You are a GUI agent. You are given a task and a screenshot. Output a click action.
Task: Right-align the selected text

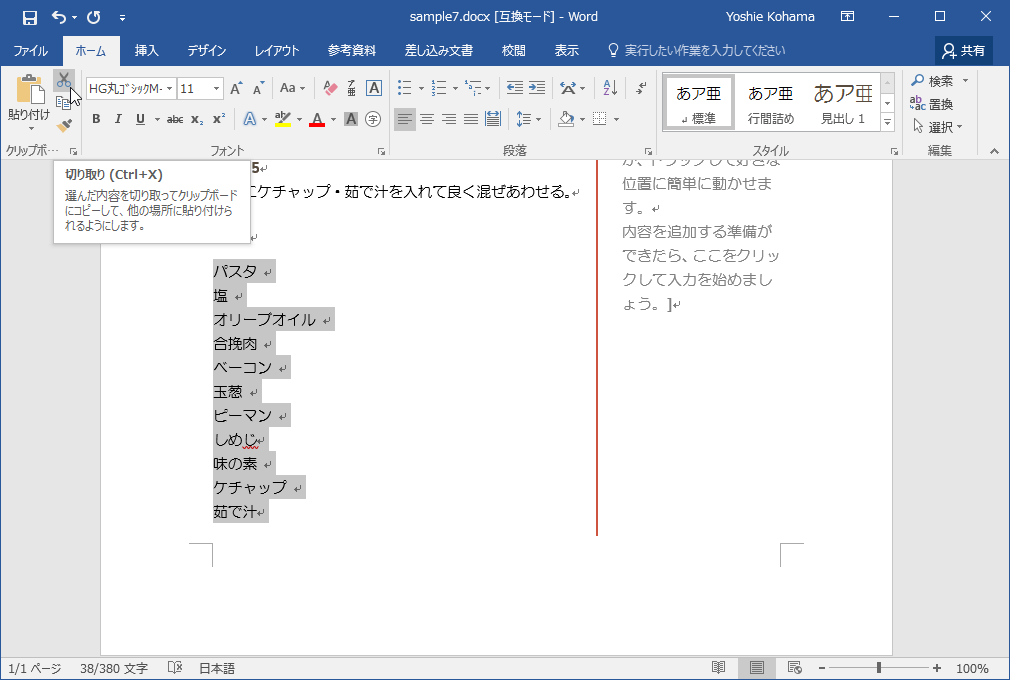[449, 119]
